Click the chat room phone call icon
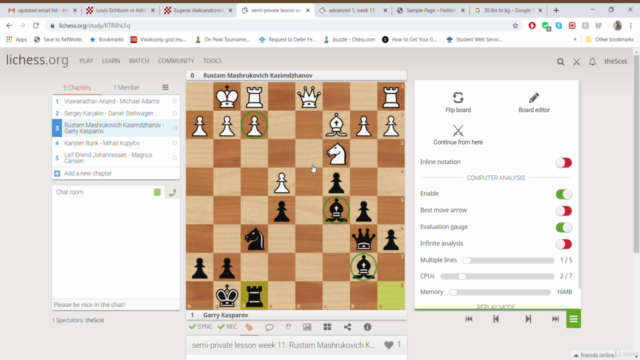The width and height of the screenshot is (640, 360). coord(172,193)
